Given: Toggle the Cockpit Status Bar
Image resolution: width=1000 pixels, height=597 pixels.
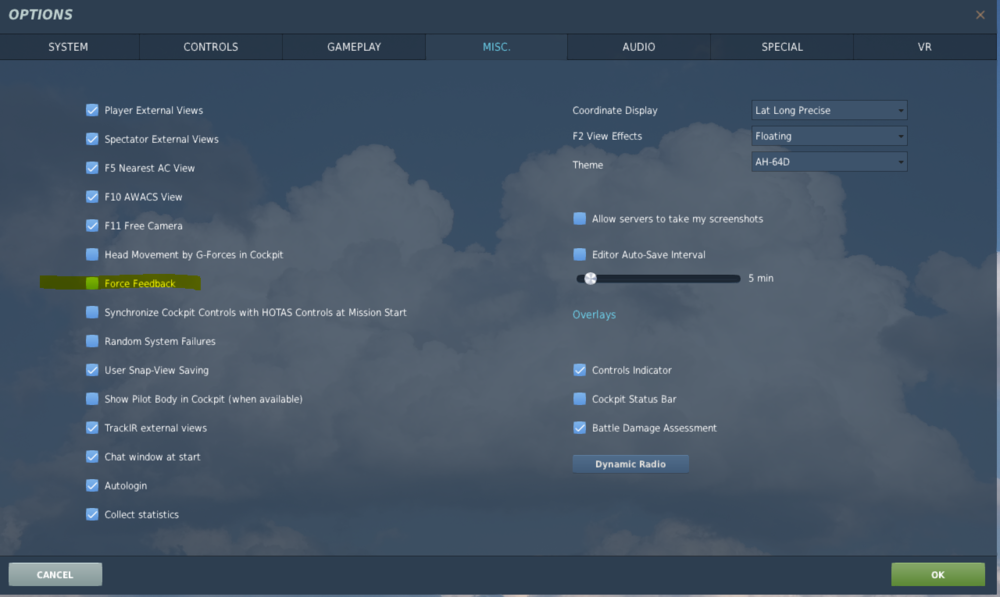Looking at the screenshot, I should (x=579, y=398).
